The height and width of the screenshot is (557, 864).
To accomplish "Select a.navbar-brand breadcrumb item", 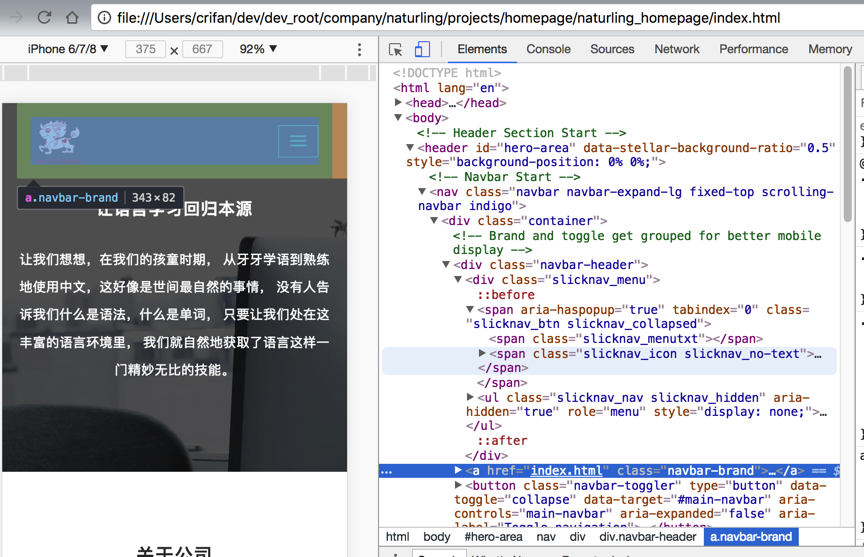I will 750,537.
